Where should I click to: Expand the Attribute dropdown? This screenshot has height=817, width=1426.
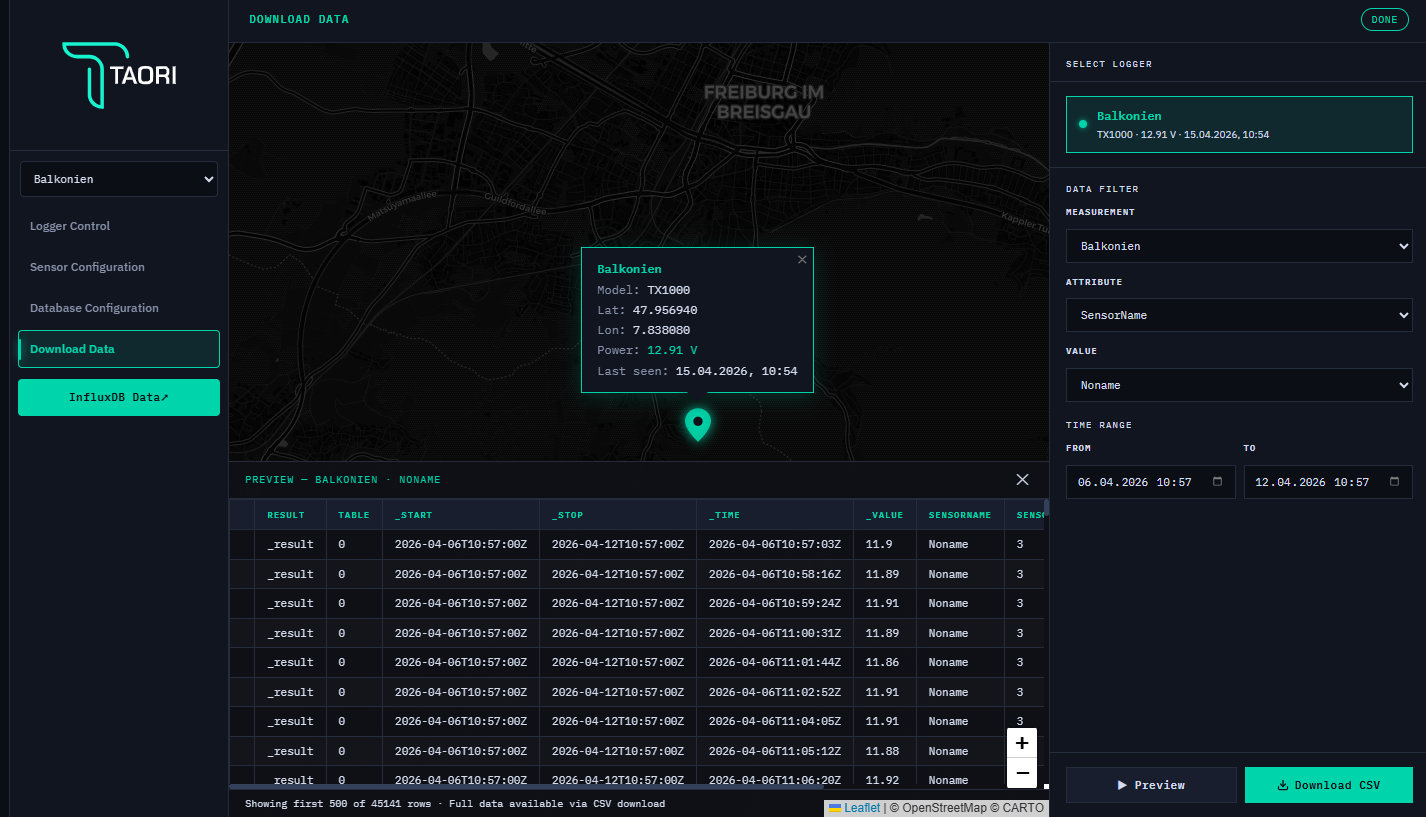pos(1238,315)
